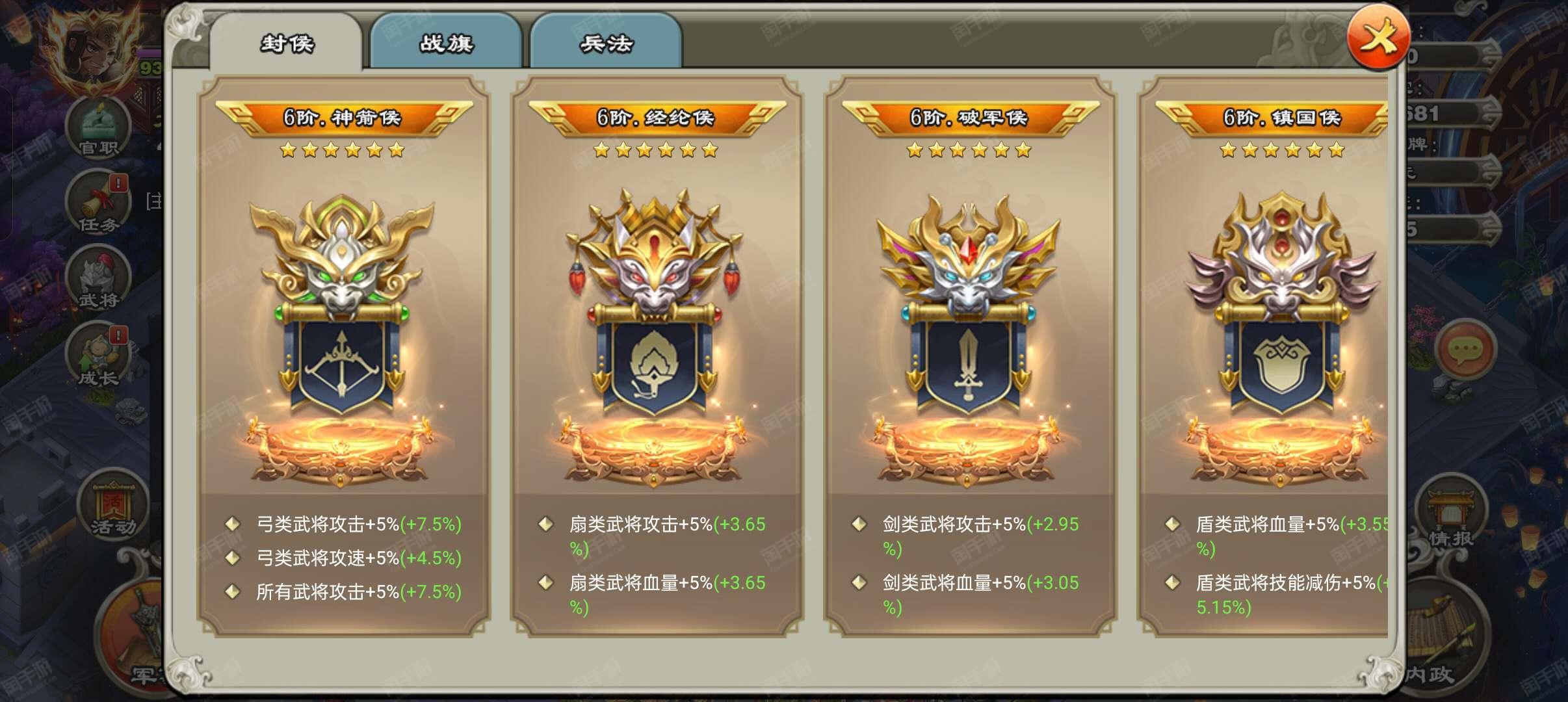Viewport: 1568px width, 702px height.
Task: Click the 6阶.神箭侯 title banner
Action: point(343,118)
